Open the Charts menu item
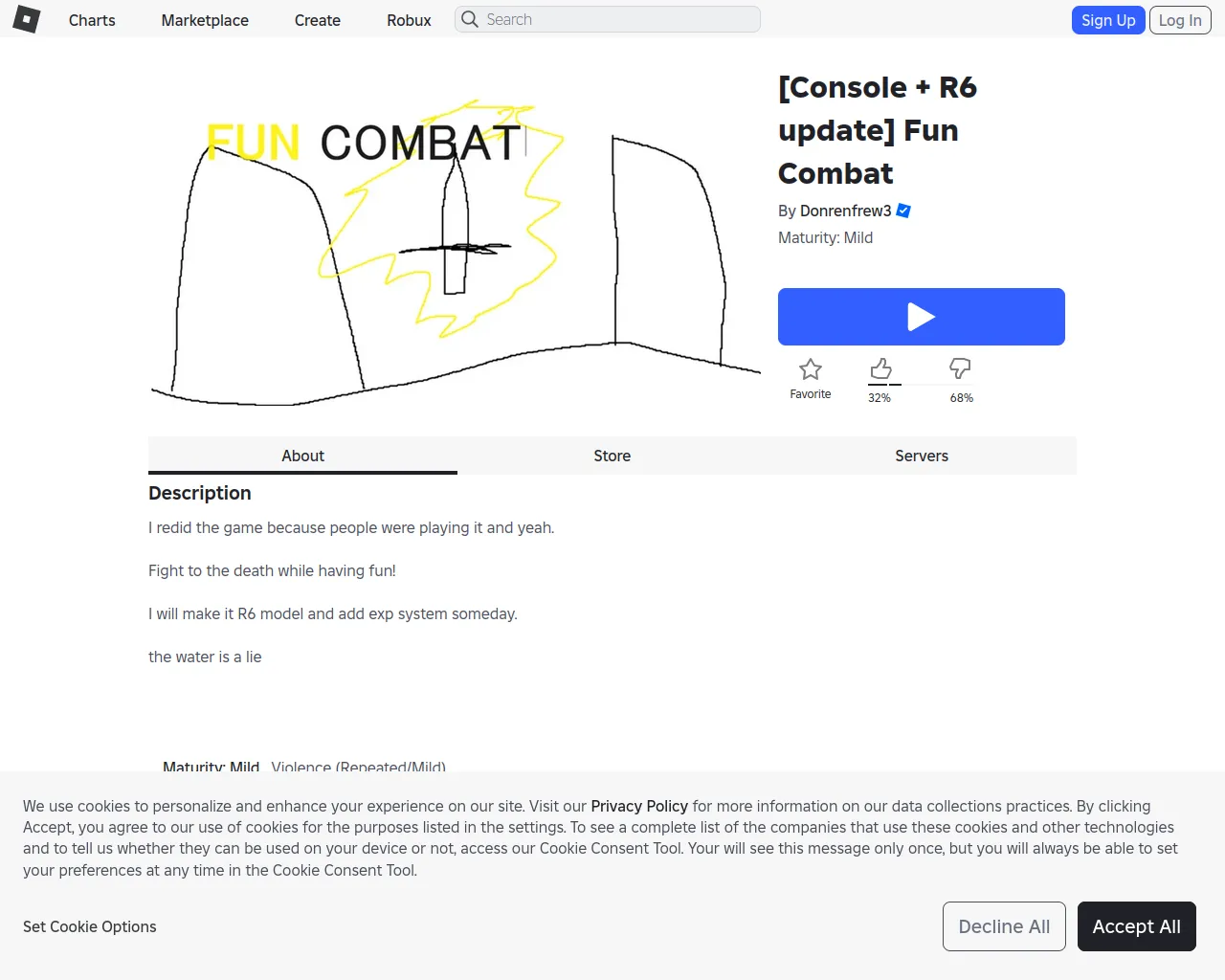 coord(92,20)
